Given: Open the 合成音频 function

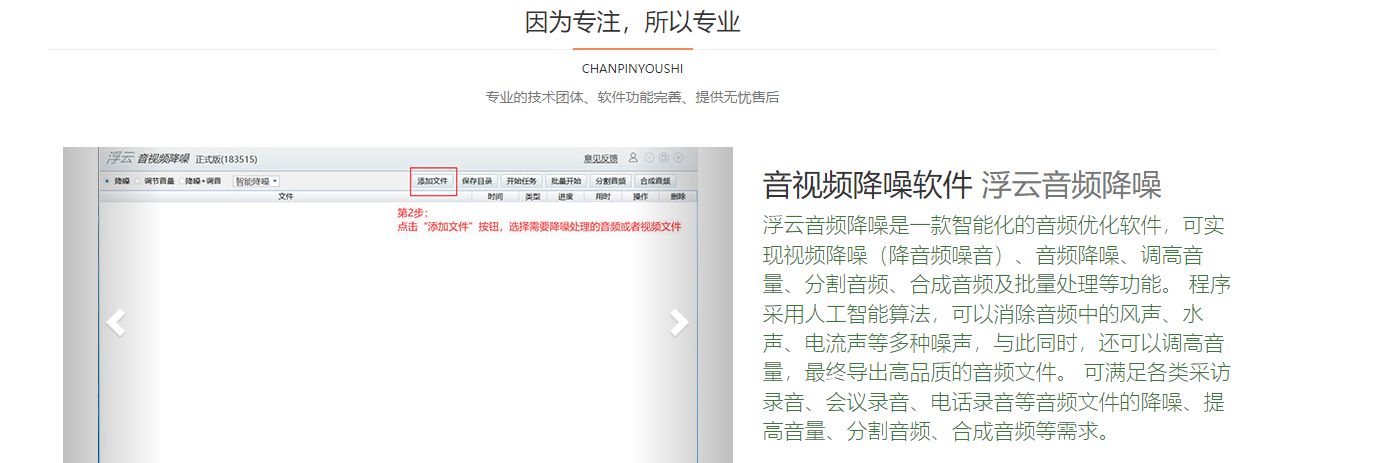Looking at the screenshot, I should point(654,181).
